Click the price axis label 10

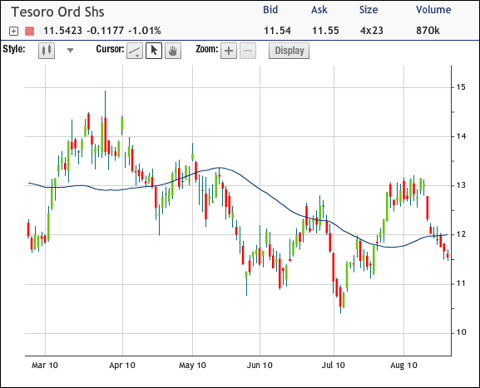[461, 333]
